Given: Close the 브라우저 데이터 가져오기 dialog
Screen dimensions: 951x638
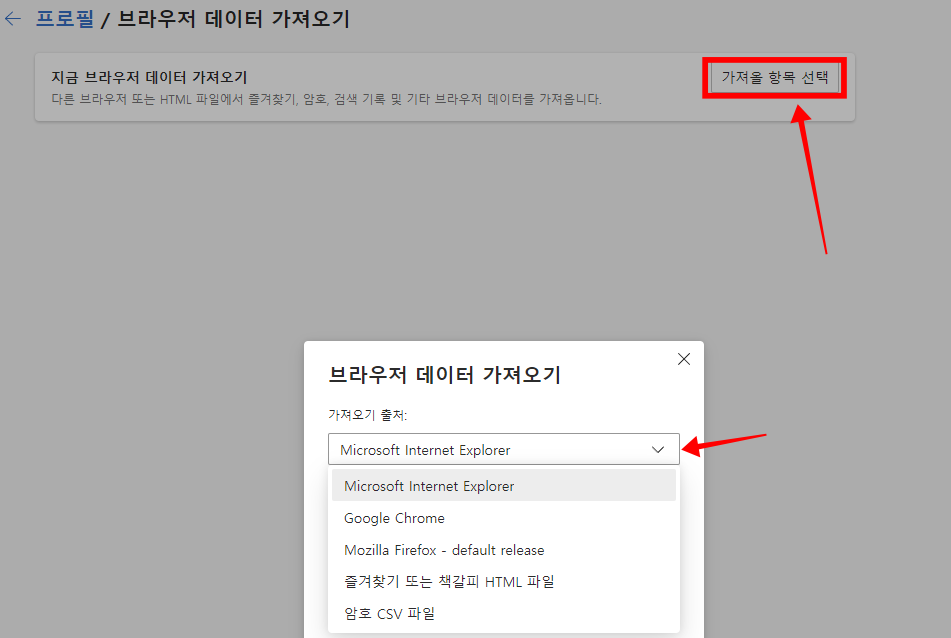Looking at the screenshot, I should [x=684, y=359].
